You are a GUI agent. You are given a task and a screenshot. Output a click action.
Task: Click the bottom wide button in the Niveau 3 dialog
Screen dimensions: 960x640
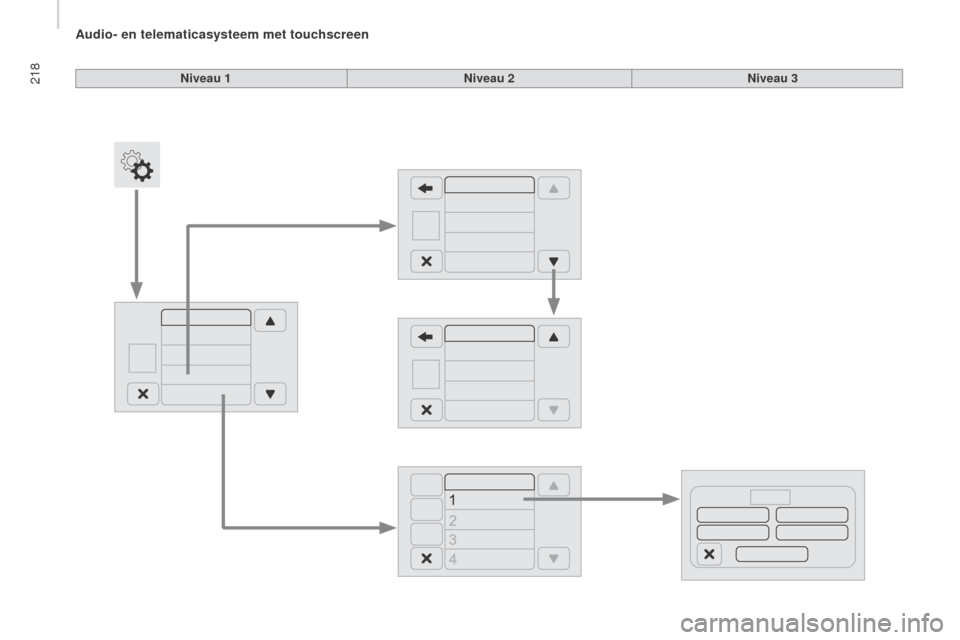pos(771,554)
